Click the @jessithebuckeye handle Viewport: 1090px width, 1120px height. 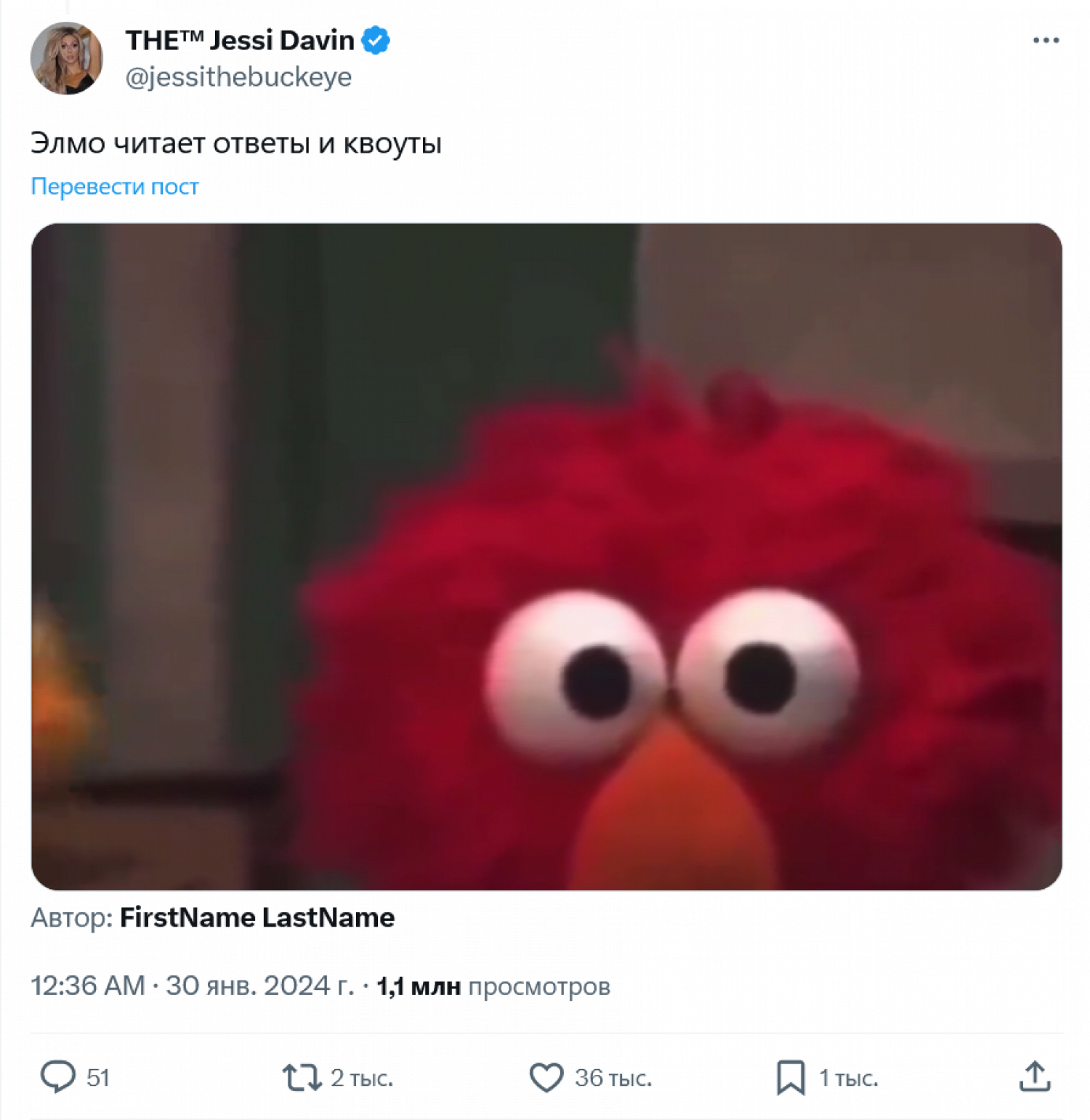(238, 77)
